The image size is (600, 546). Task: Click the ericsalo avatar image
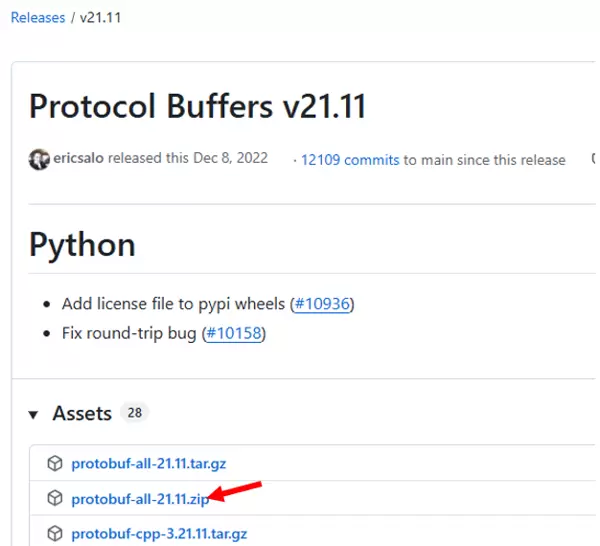39,159
